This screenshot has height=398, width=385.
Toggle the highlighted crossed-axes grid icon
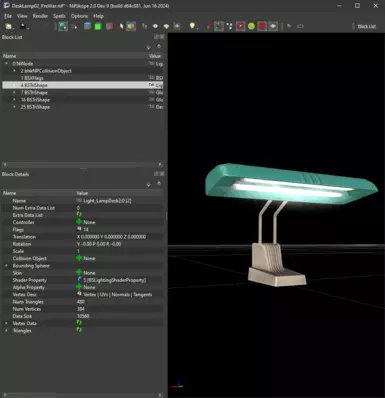click(219, 26)
